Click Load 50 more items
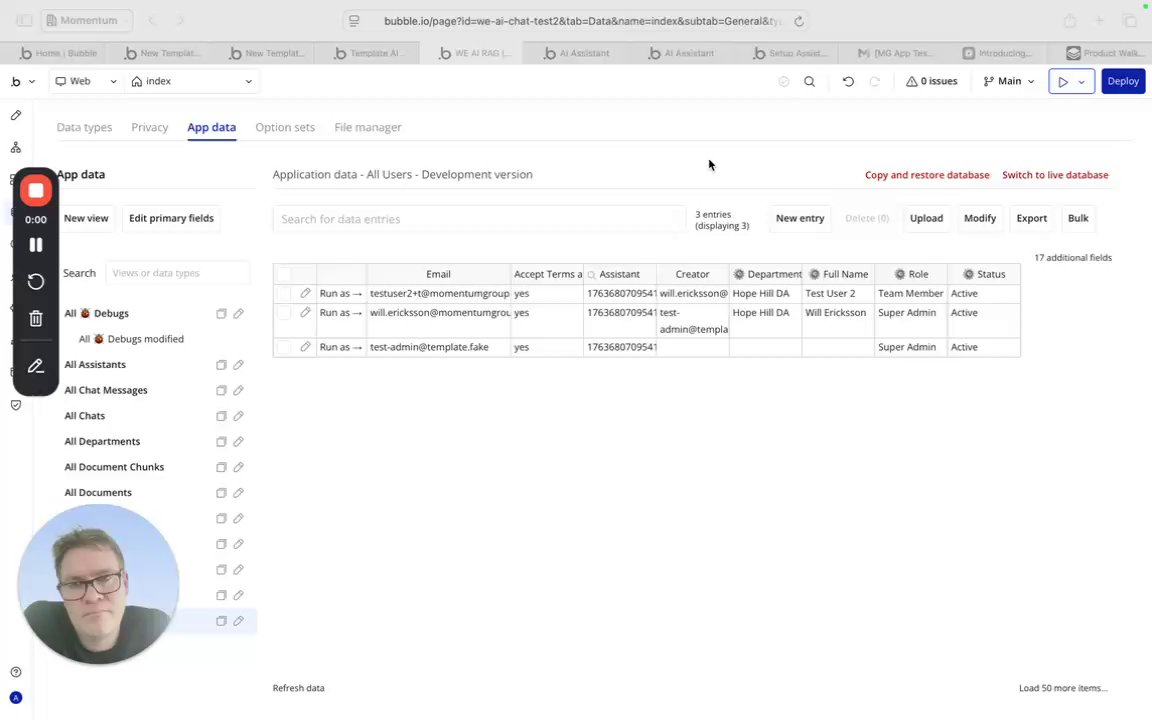Image resolution: width=1152 pixels, height=720 pixels. click(x=1062, y=688)
